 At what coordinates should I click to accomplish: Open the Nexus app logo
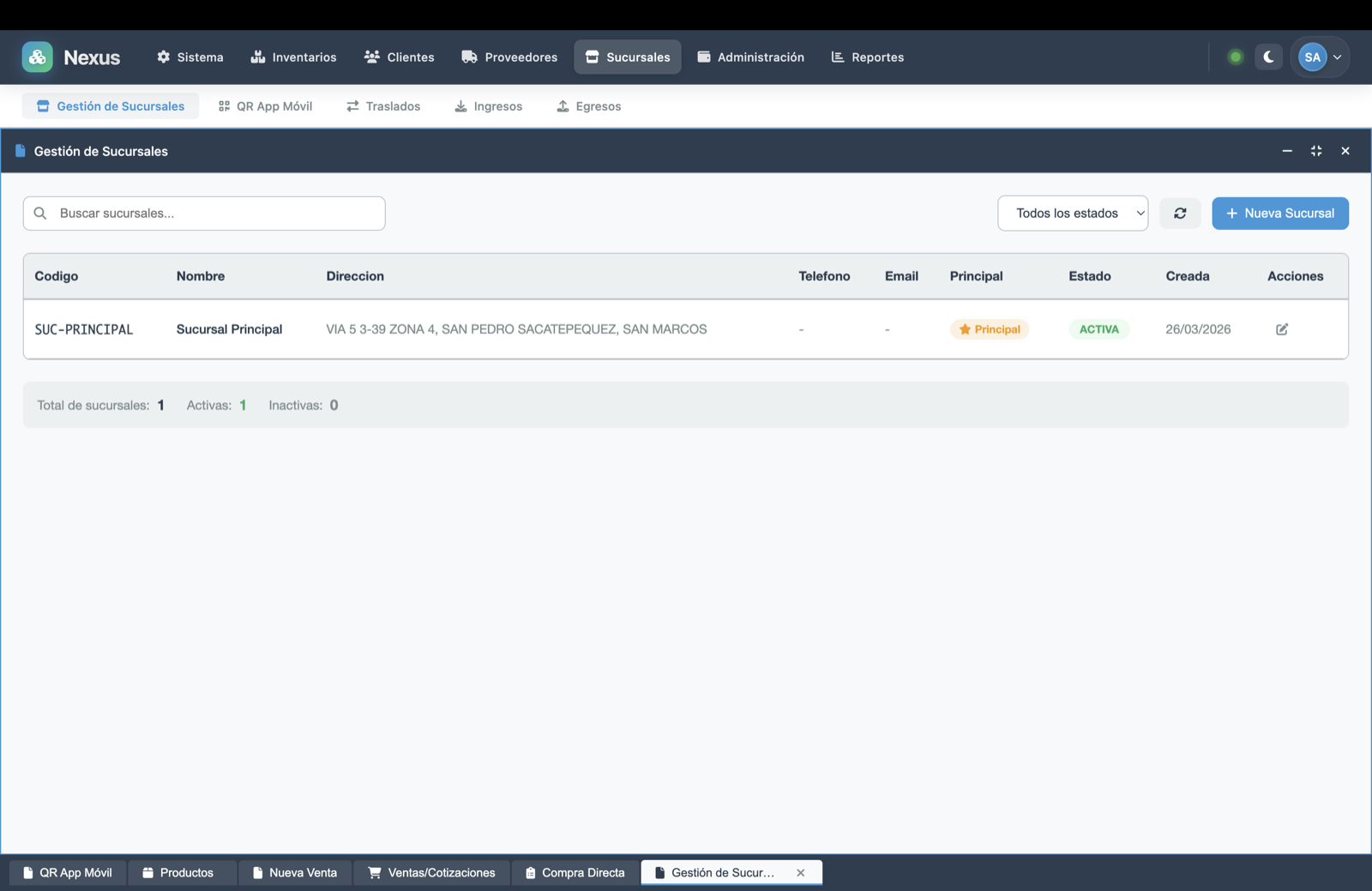click(x=38, y=57)
